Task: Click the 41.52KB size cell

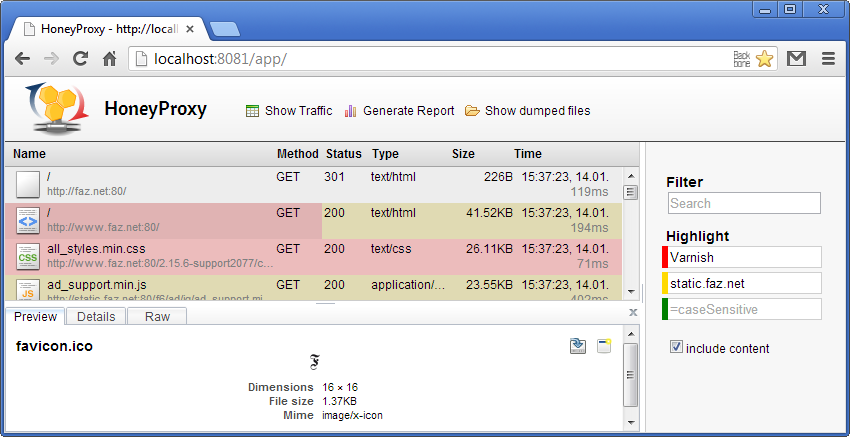Action: click(x=489, y=213)
